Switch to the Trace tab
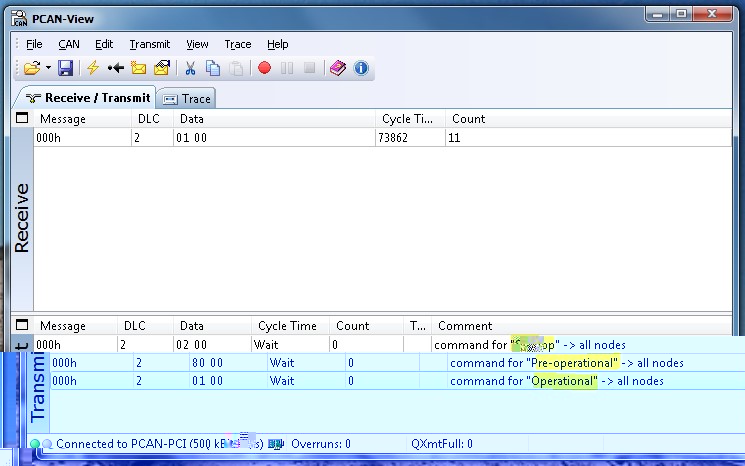This screenshot has width=745, height=466. pyautogui.click(x=186, y=99)
